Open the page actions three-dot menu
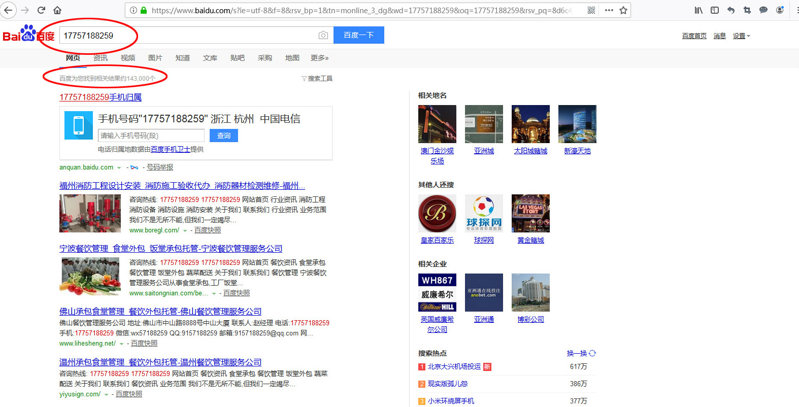799x407 pixels. click(609, 10)
